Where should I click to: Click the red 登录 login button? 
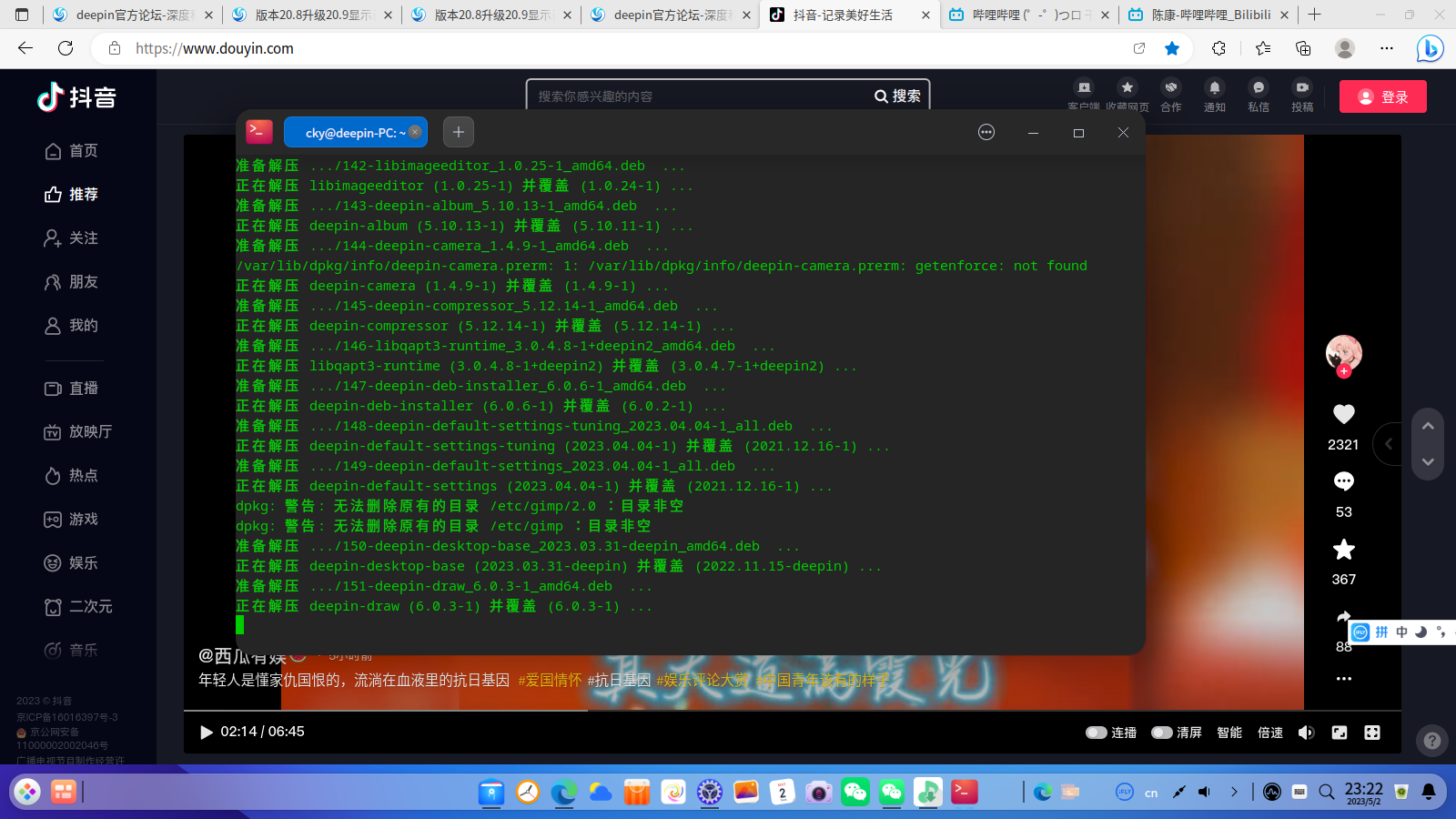pos(1382,96)
